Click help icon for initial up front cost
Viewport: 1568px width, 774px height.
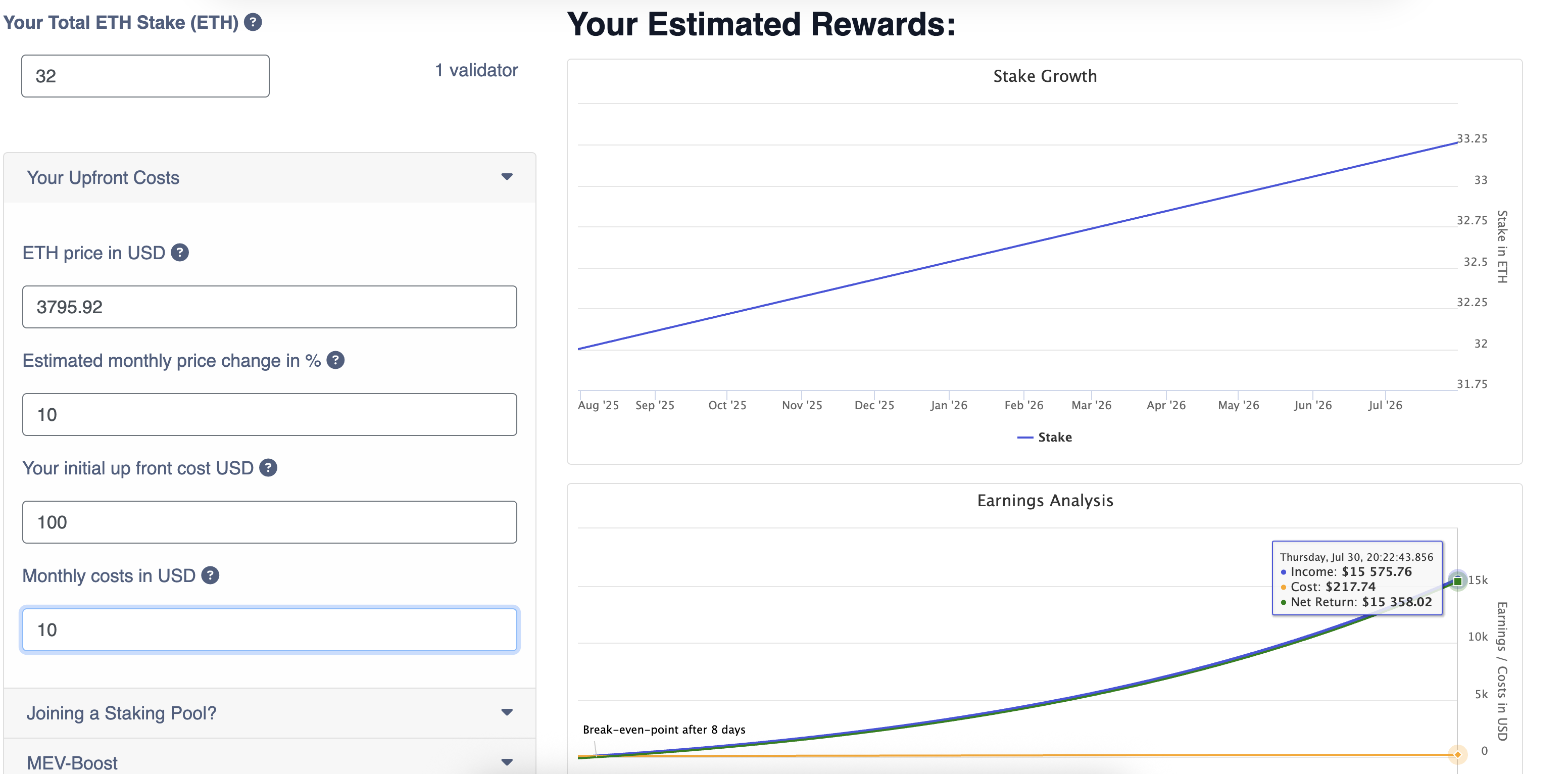[268, 468]
